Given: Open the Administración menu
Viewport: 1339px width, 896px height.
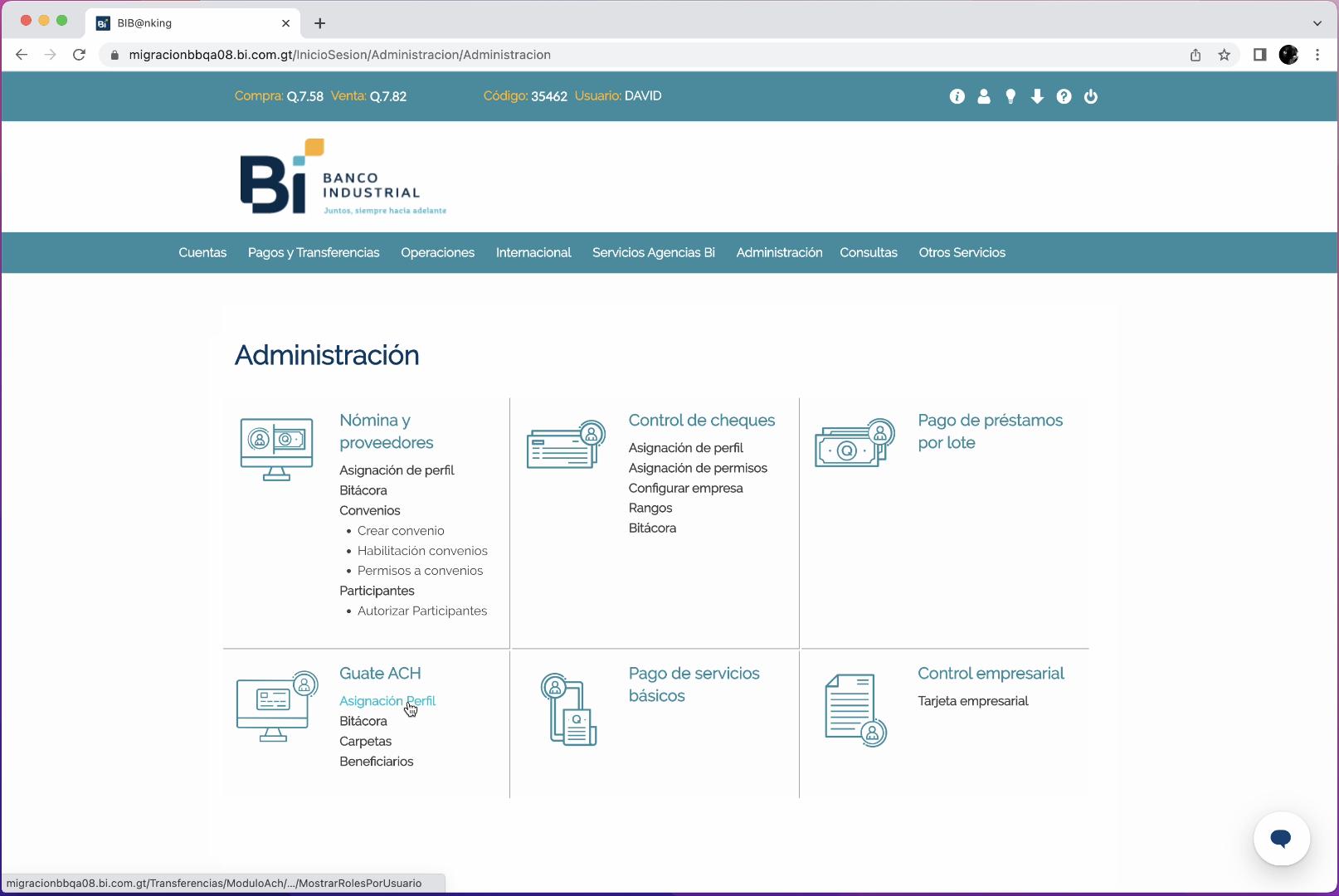Looking at the screenshot, I should pyautogui.click(x=780, y=253).
